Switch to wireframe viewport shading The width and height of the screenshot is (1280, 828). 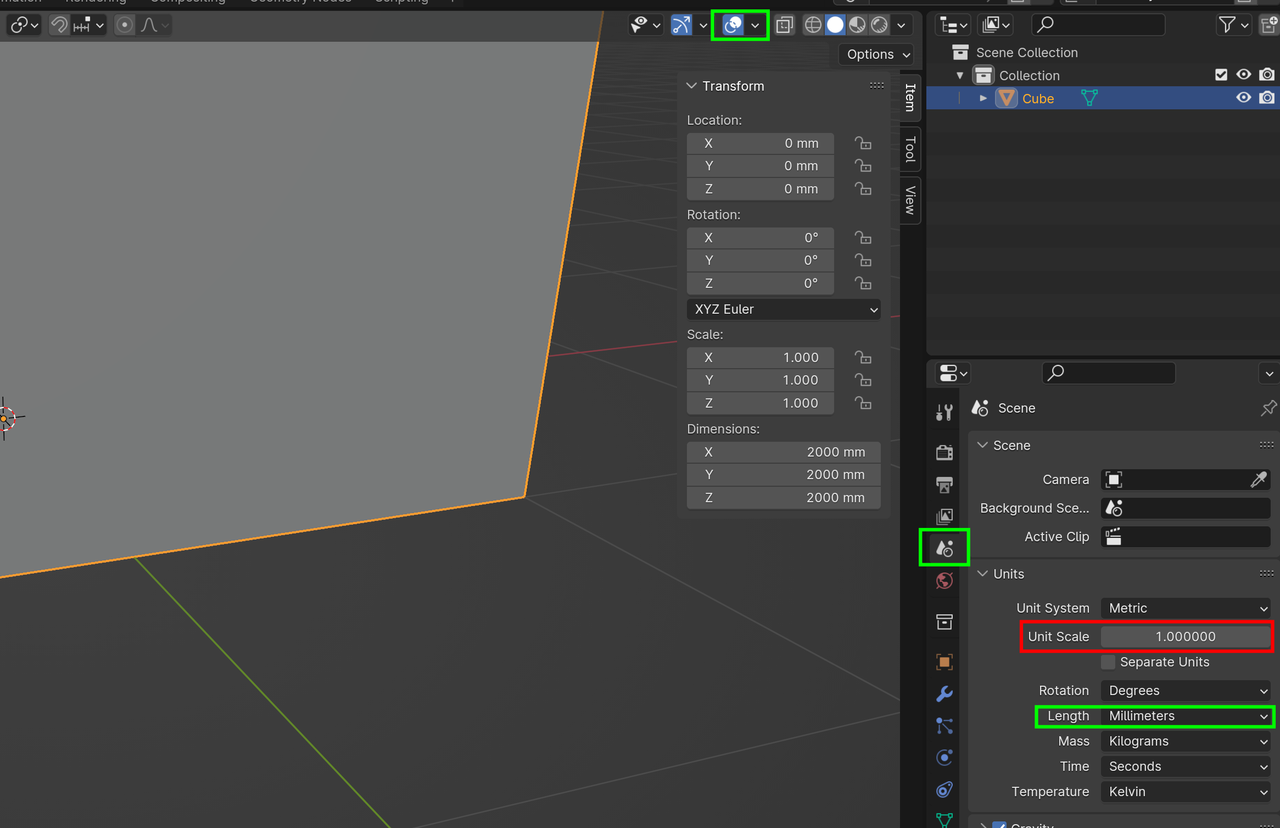click(813, 25)
